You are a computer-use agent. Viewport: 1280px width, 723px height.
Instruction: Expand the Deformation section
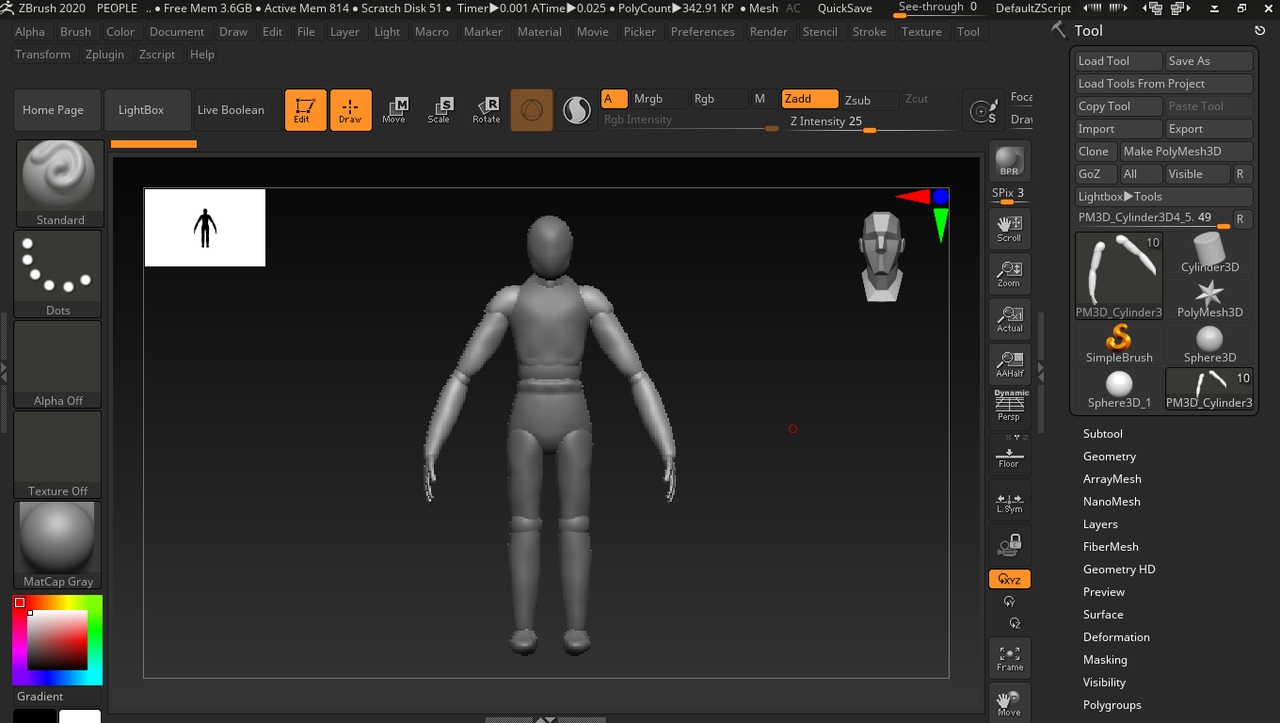[1116, 637]
